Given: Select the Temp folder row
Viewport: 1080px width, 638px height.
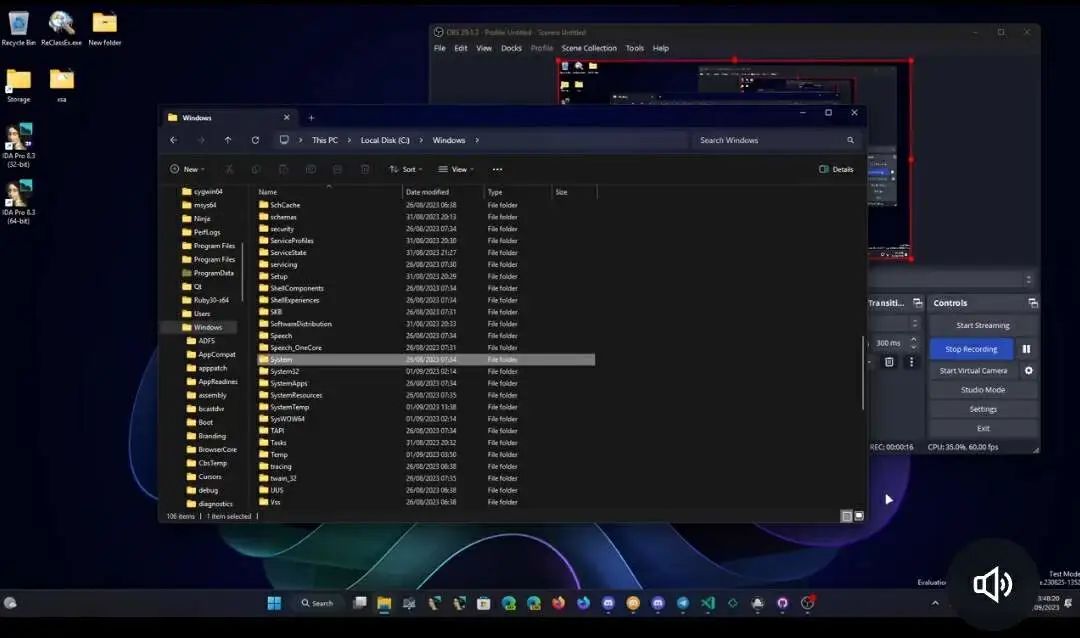Looking at the screenshot, I should 426,455.
